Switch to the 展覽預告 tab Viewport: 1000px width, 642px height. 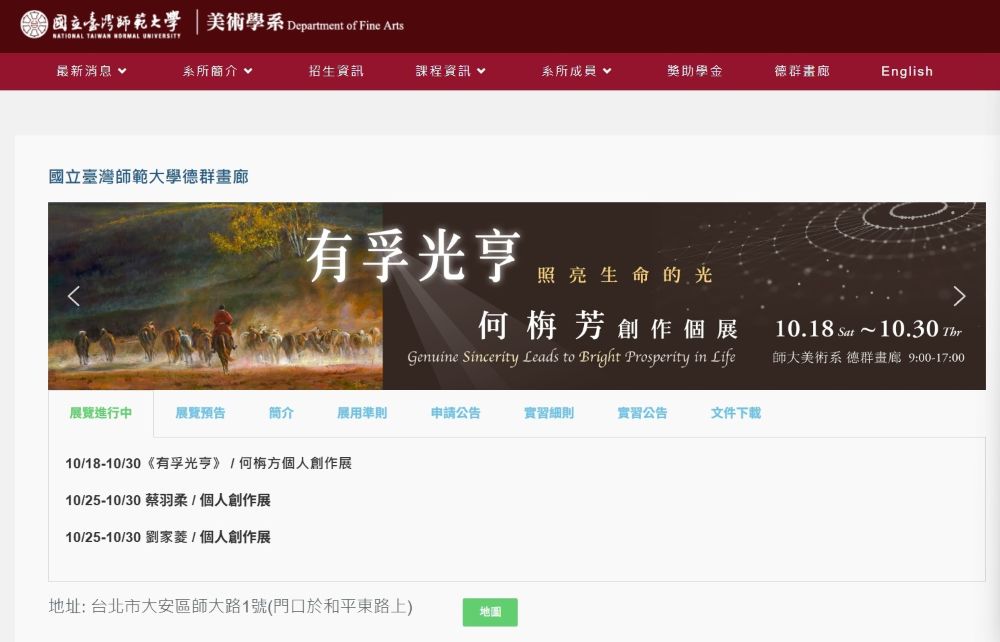(x=200, y=413)
